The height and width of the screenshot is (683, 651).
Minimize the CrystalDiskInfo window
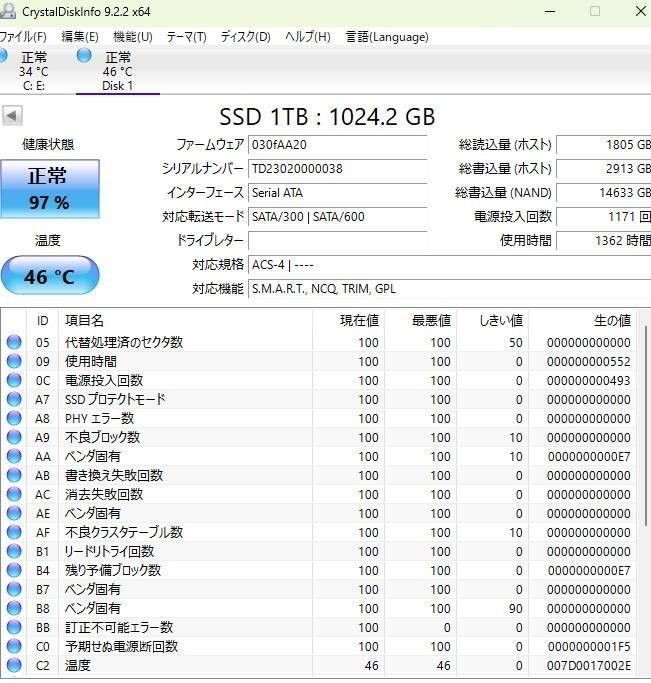click(550, 12)
